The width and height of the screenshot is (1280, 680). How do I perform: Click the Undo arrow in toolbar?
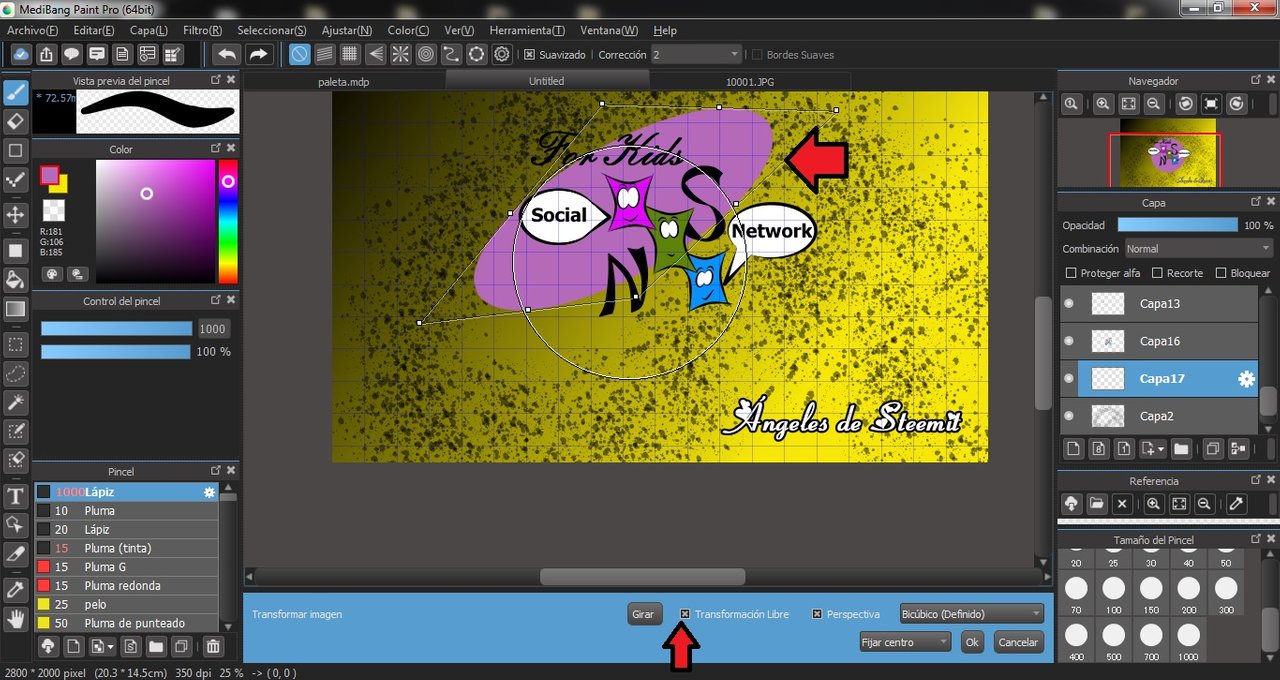pos(227,54)
